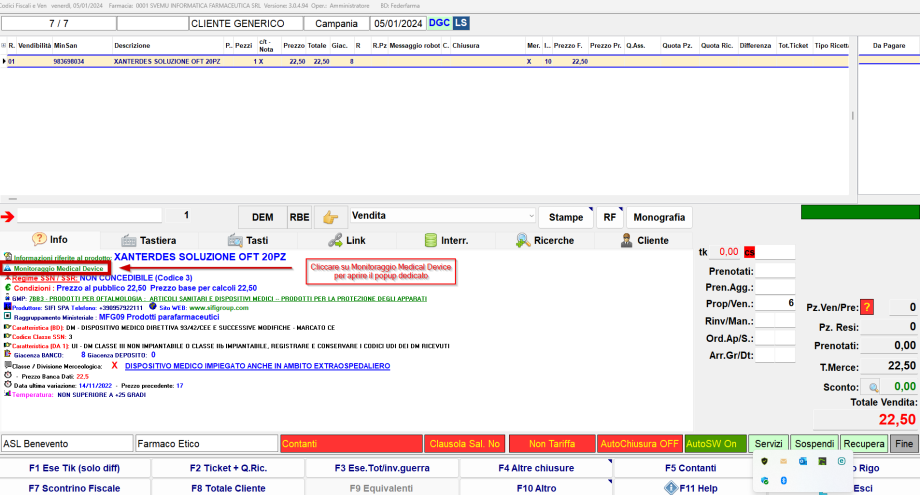Expand the grid row selector at header

click(x=4, y=46)
